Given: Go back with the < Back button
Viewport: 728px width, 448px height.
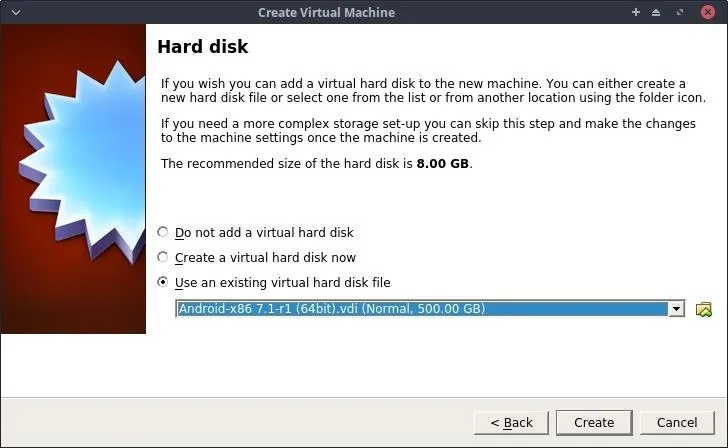Looking at the screenshot, I should click(511, 422).
